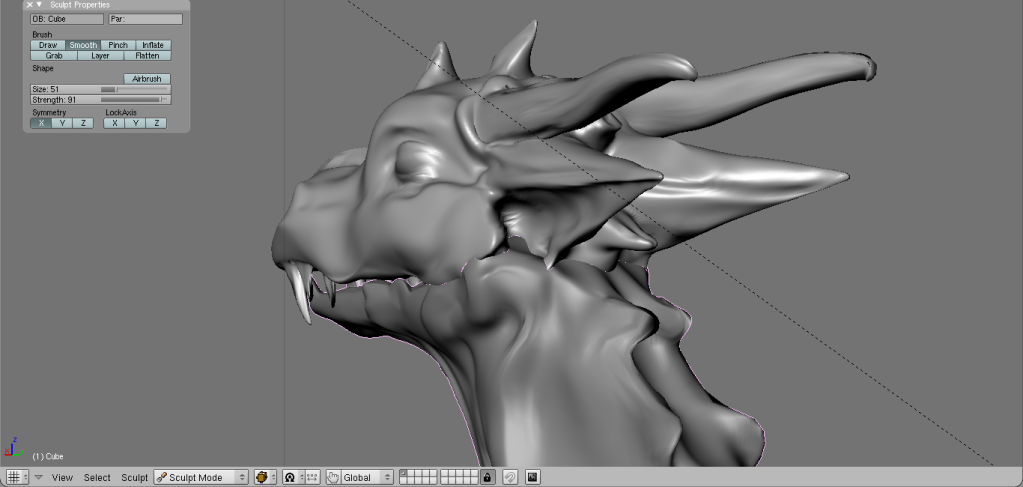Close the Sculpt Properties panel with X
The image size is (1023, 487).
point(29,5)
